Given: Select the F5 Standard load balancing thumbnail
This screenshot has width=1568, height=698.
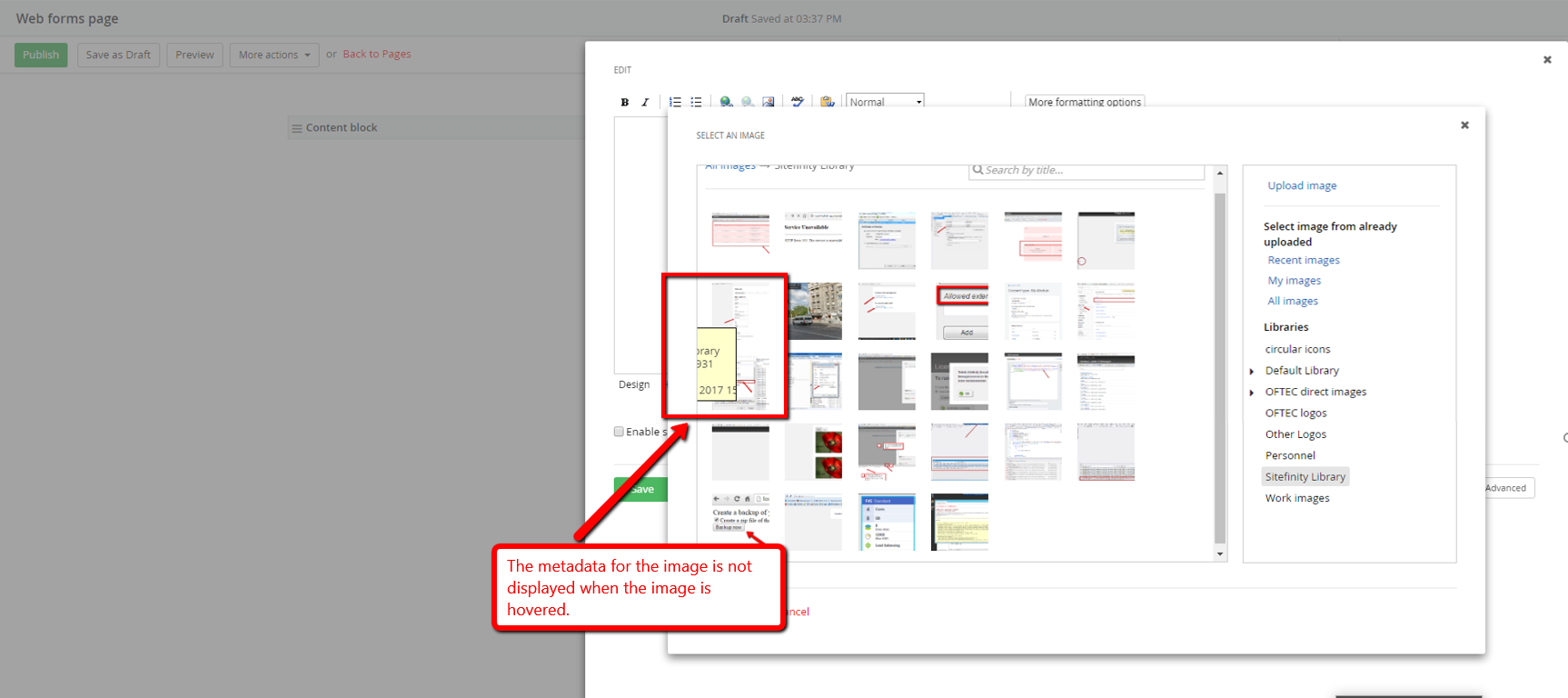Looking at the screenshot, I should click(887, 523).
